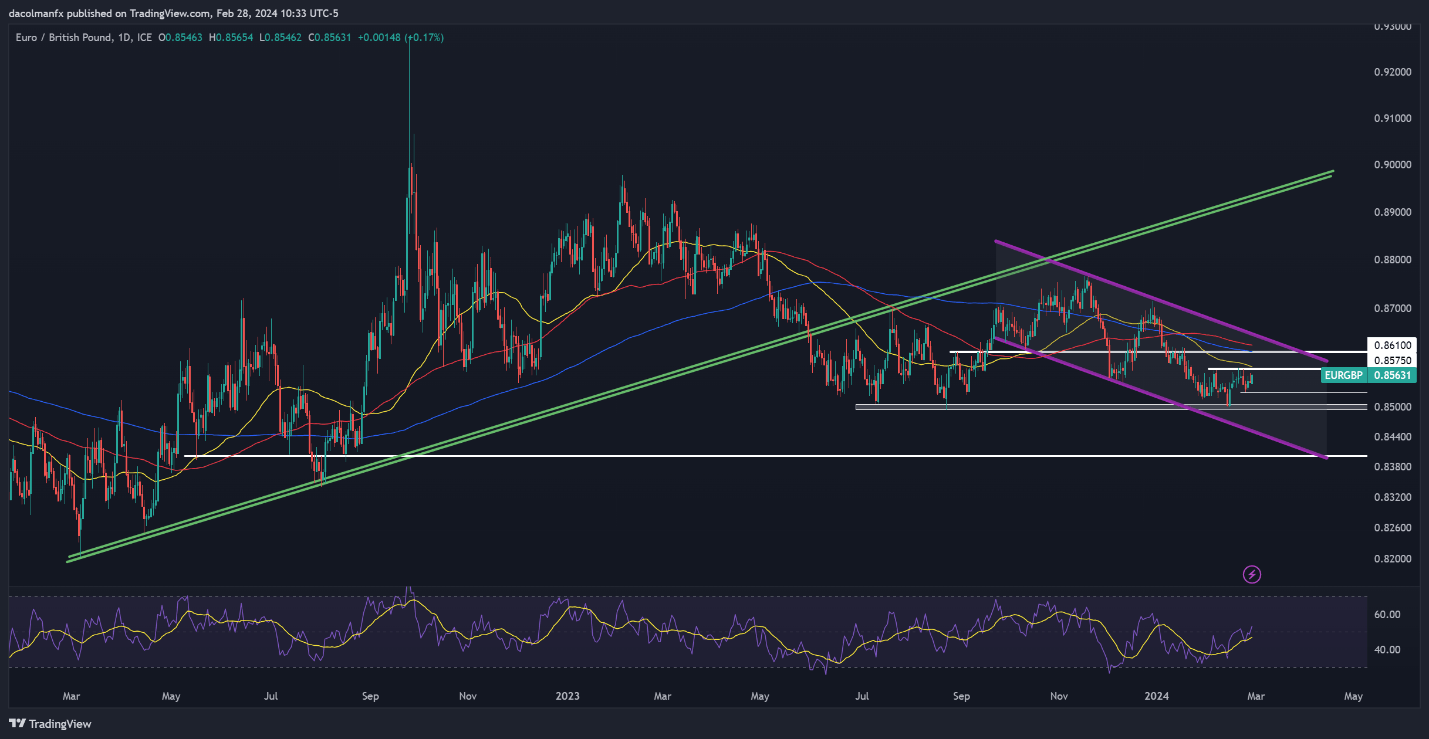This screenshot has width=1429, height=739.
Task: Click the 0.90000 mark on the price axis
Action: click(1391, 165)
